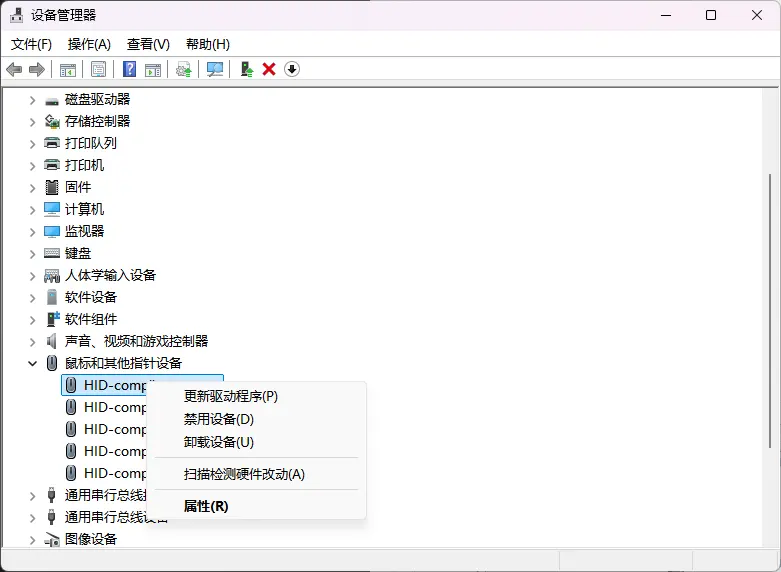Open the 操作(A) menu
The width and height of the screenshot is (781, 572).
[89, 44]
